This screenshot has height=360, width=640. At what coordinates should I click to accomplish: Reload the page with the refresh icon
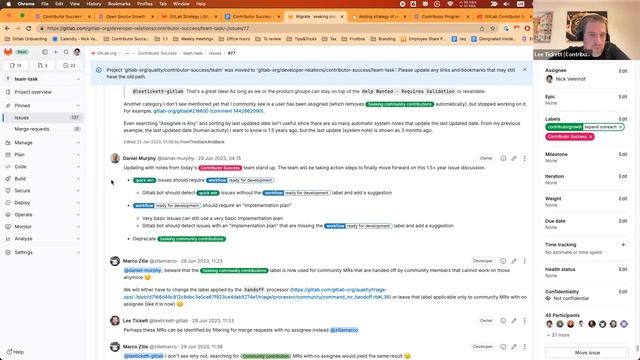point(29,28)
